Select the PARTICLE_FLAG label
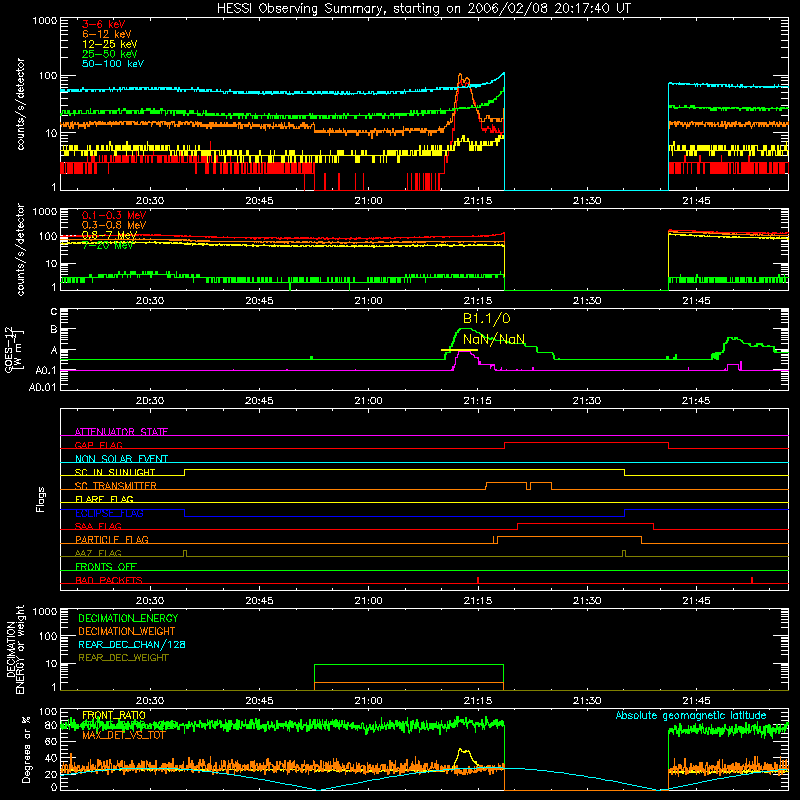The height and width of the screenshot is (800, 800). coord(112,540)
